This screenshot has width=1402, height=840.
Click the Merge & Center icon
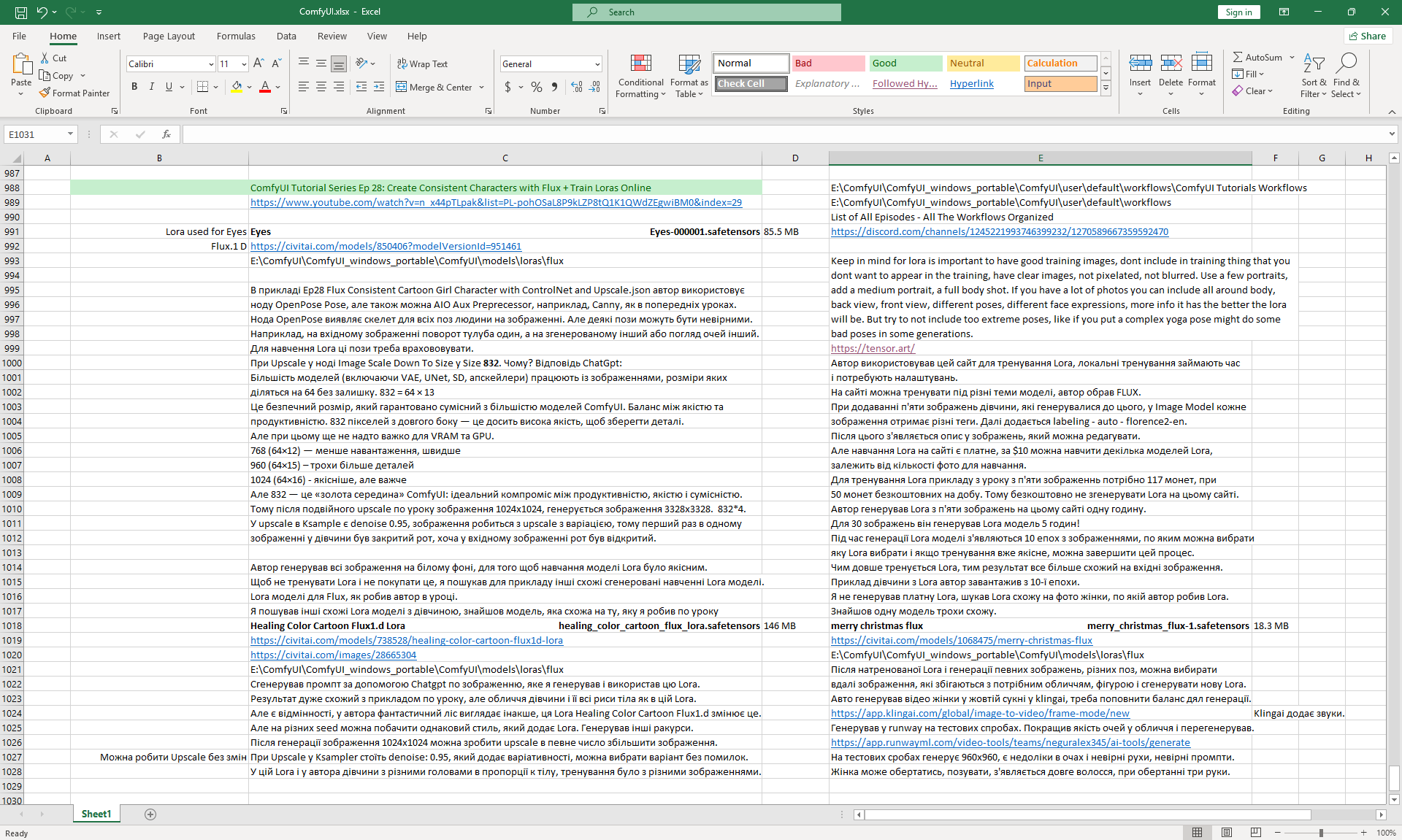(x=402, y=87)
